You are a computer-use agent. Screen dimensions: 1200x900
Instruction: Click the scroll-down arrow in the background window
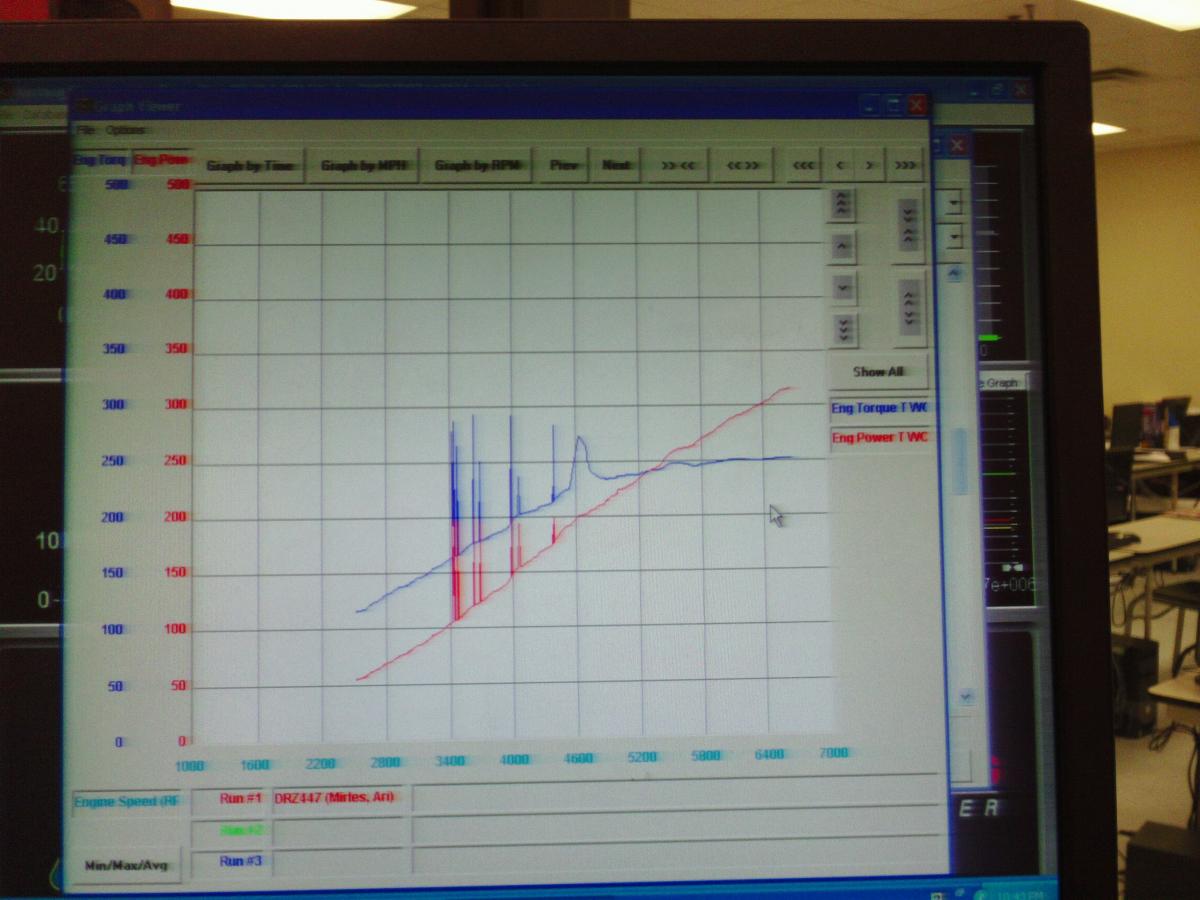[966, 695]
